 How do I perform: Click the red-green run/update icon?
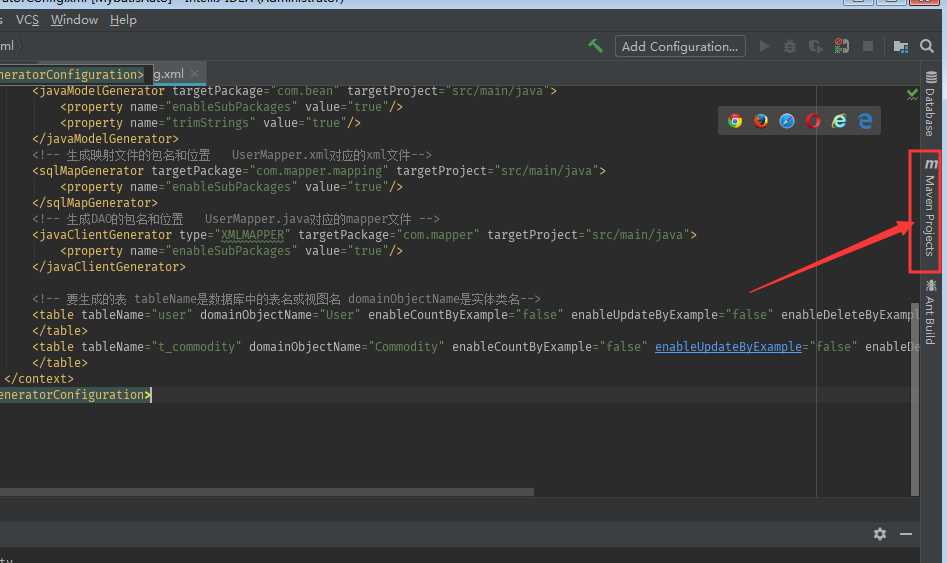click(x=841, y=46)
